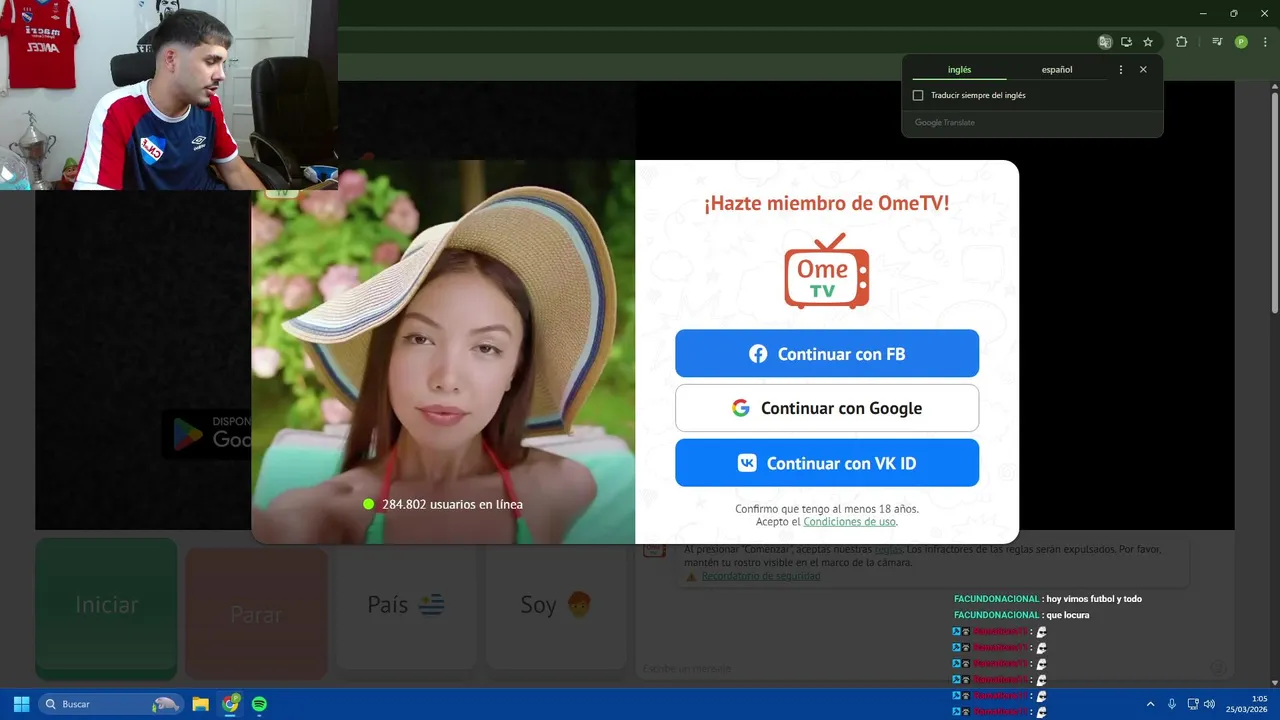This screenshot has width=1280, height=720.
Task: Open File Explorer from the taskbar
Action: (x=200, y=704)
